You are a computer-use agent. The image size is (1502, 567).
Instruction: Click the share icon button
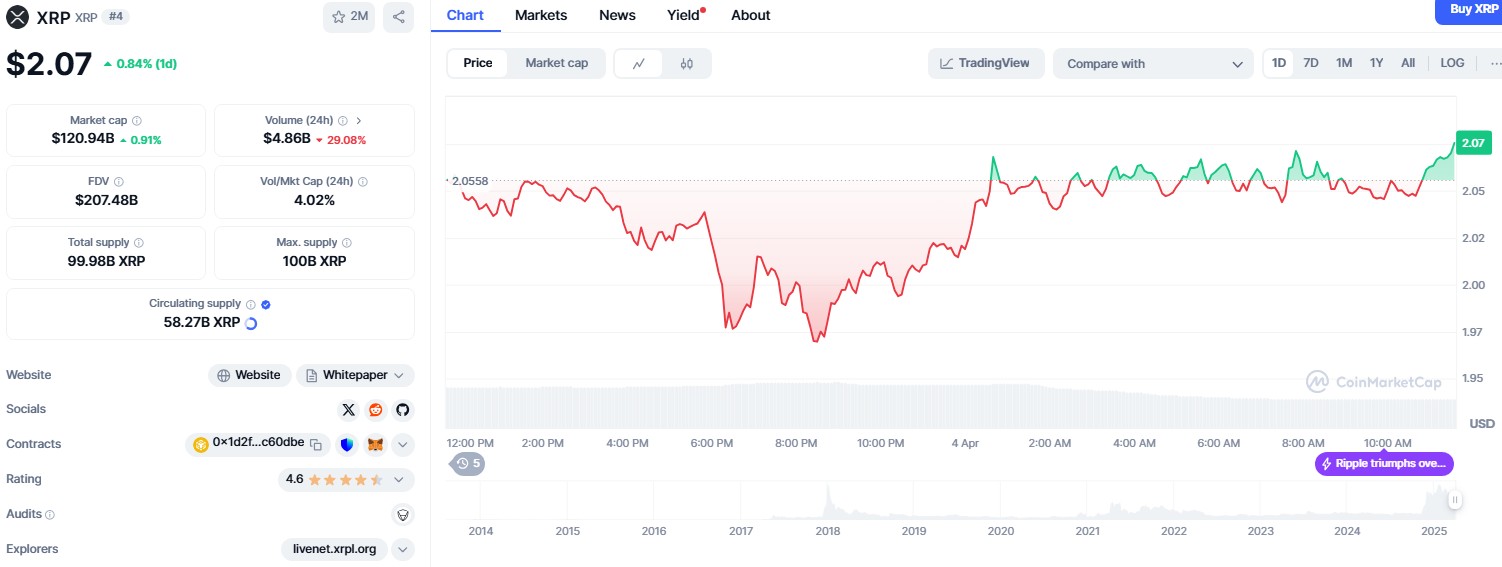point(398,17)
